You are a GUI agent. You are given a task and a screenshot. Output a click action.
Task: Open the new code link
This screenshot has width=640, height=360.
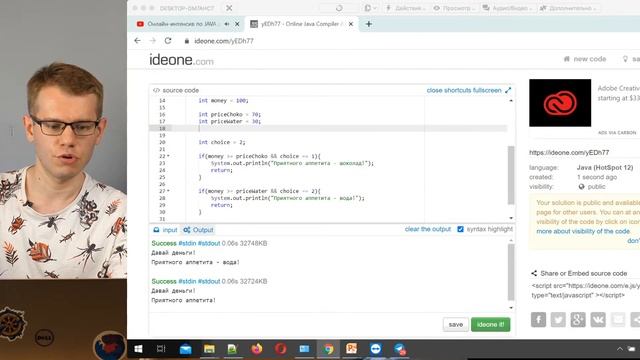pos(584,59)
